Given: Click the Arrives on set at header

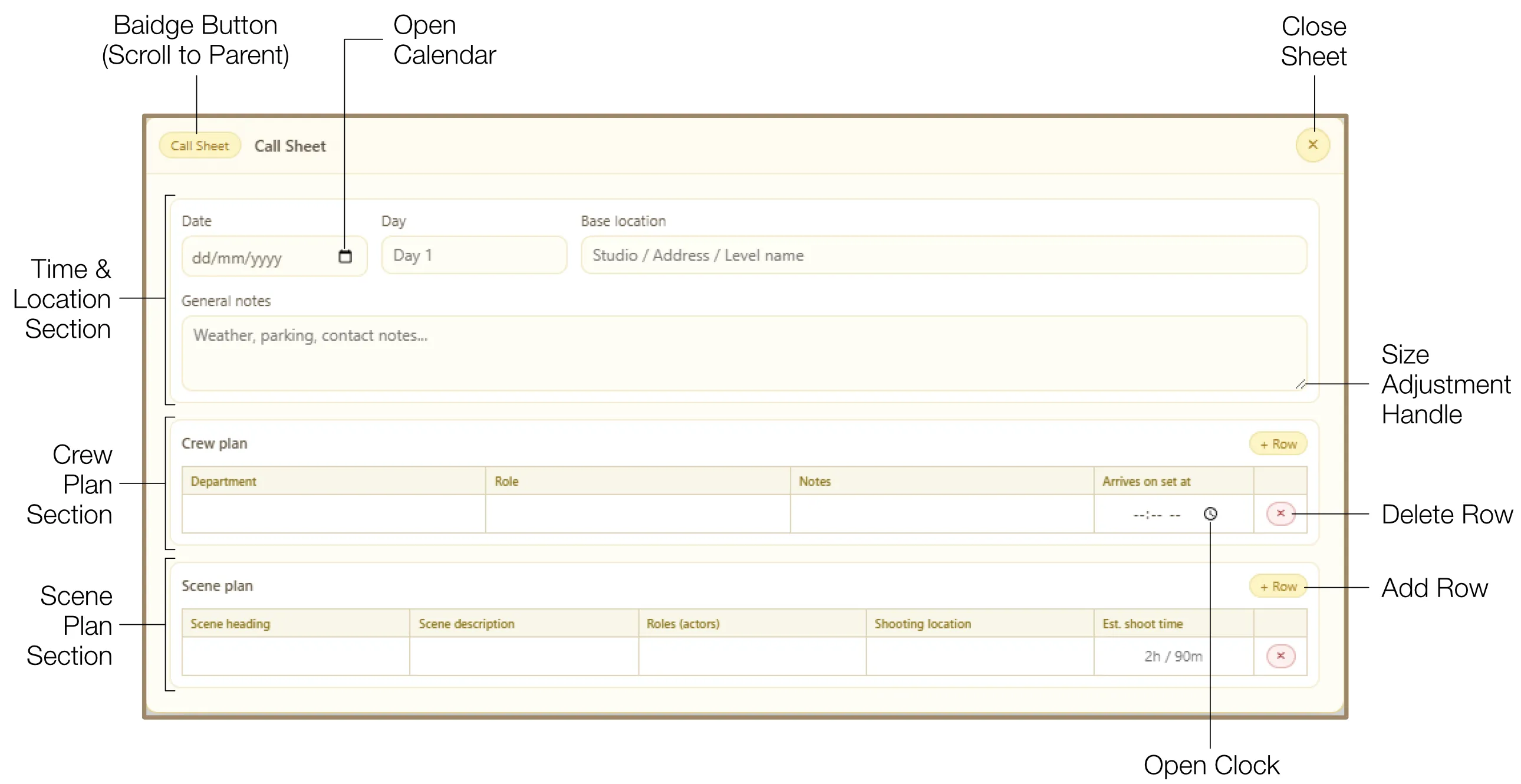Looking at the screenshot, I should tap(1174, 480).
